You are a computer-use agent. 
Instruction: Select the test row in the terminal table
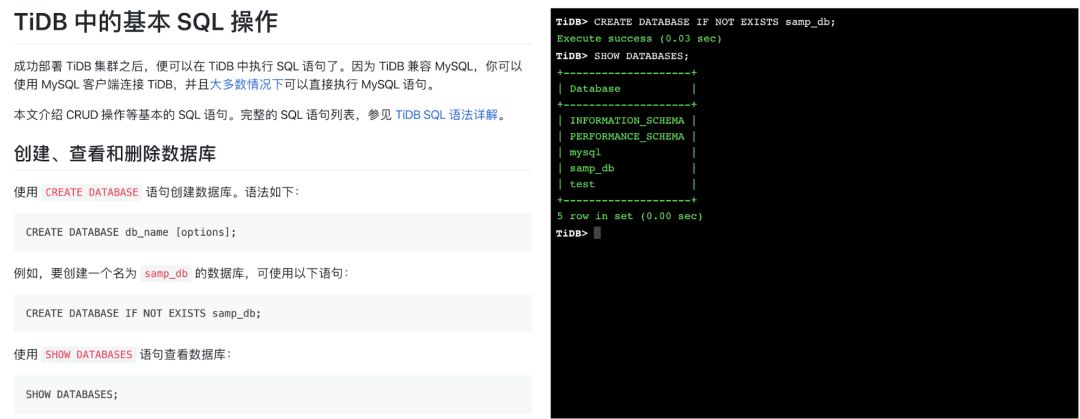click(627, 184)
